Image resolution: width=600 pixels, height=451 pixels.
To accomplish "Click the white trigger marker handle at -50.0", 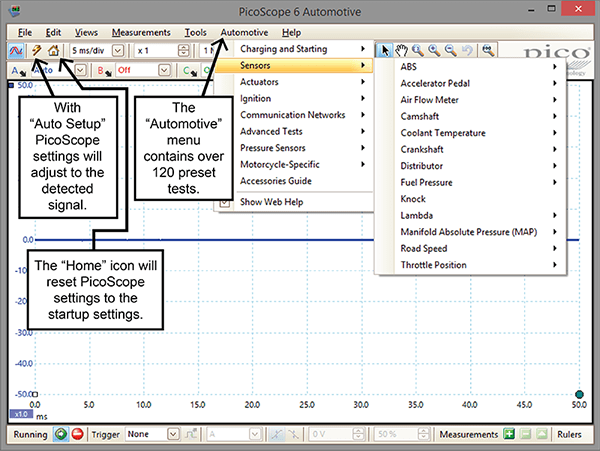I will click(x=35, y=394).
